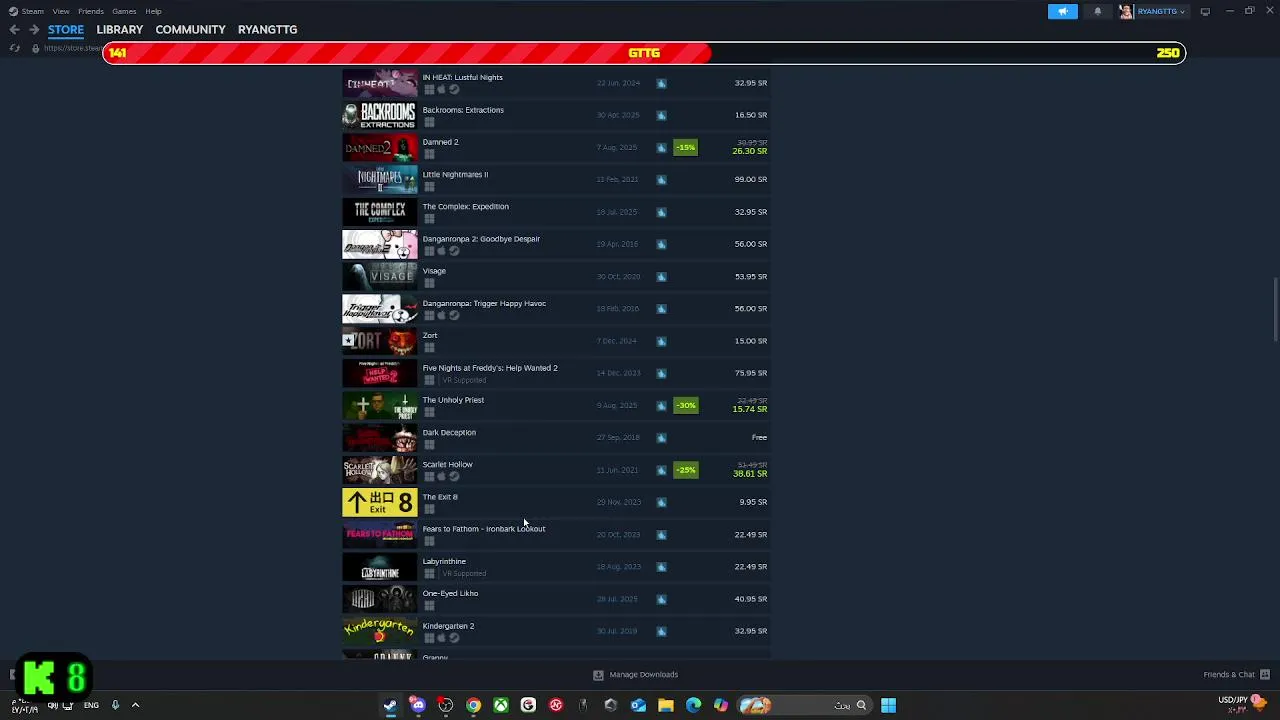Click the 99.00 SR price
This screenshot has height=720, width=1280.
(751, 179)
